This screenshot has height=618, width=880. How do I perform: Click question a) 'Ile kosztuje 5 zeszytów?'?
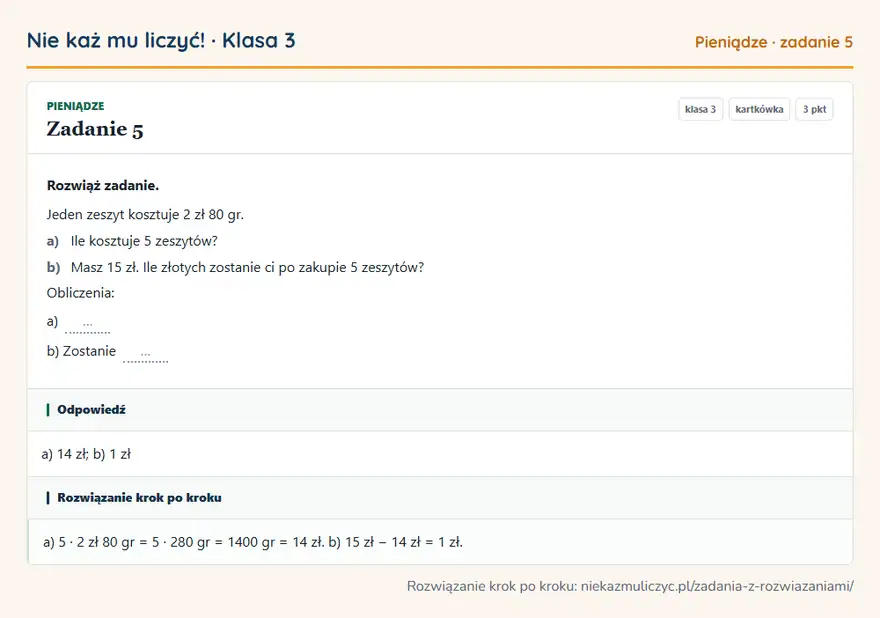[144, 241]
